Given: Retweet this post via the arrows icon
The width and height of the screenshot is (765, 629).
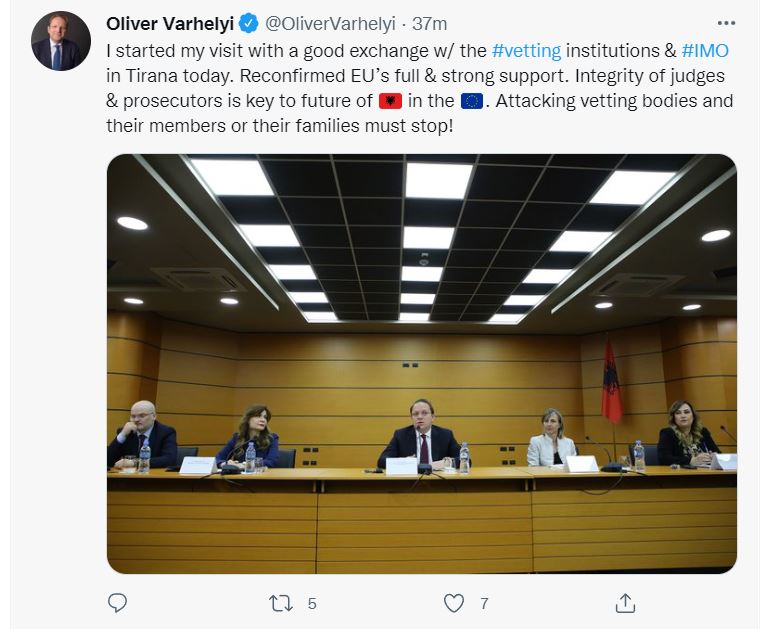Looking at the screenshot, I should click(281, 603).
